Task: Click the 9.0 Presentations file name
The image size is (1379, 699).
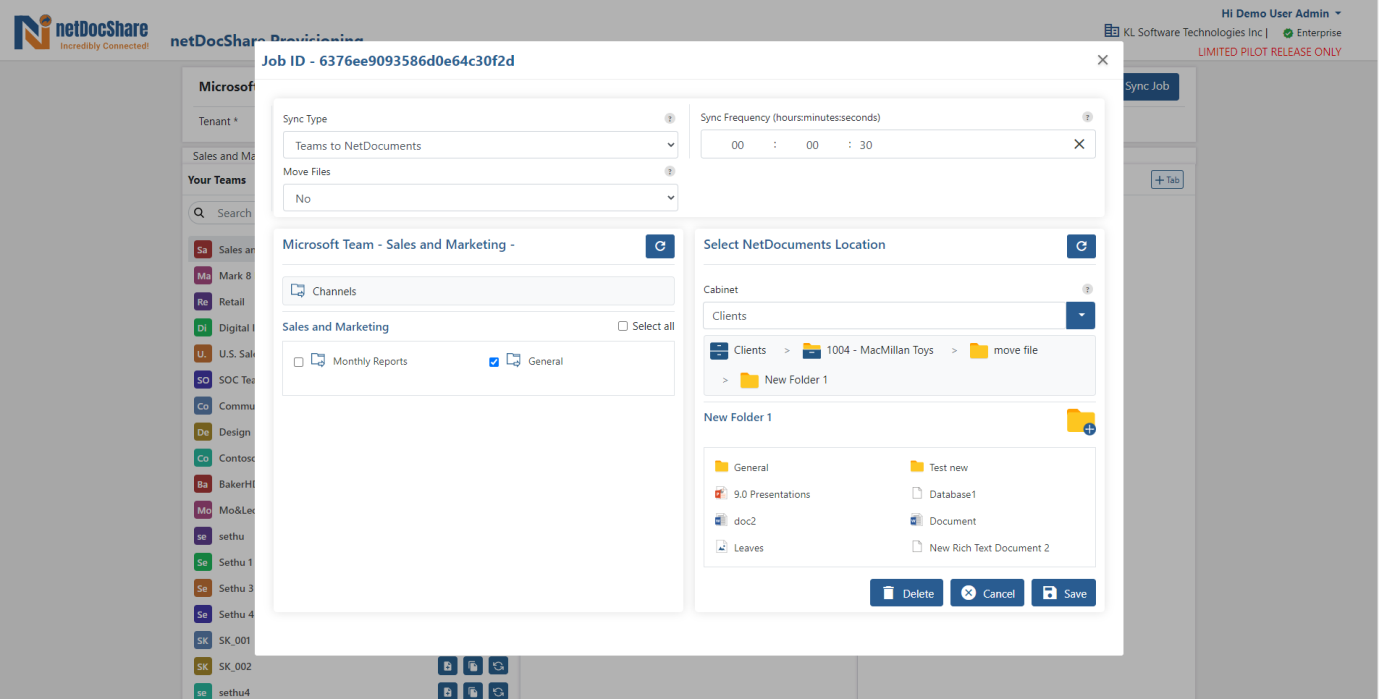Action: point(772,494)
